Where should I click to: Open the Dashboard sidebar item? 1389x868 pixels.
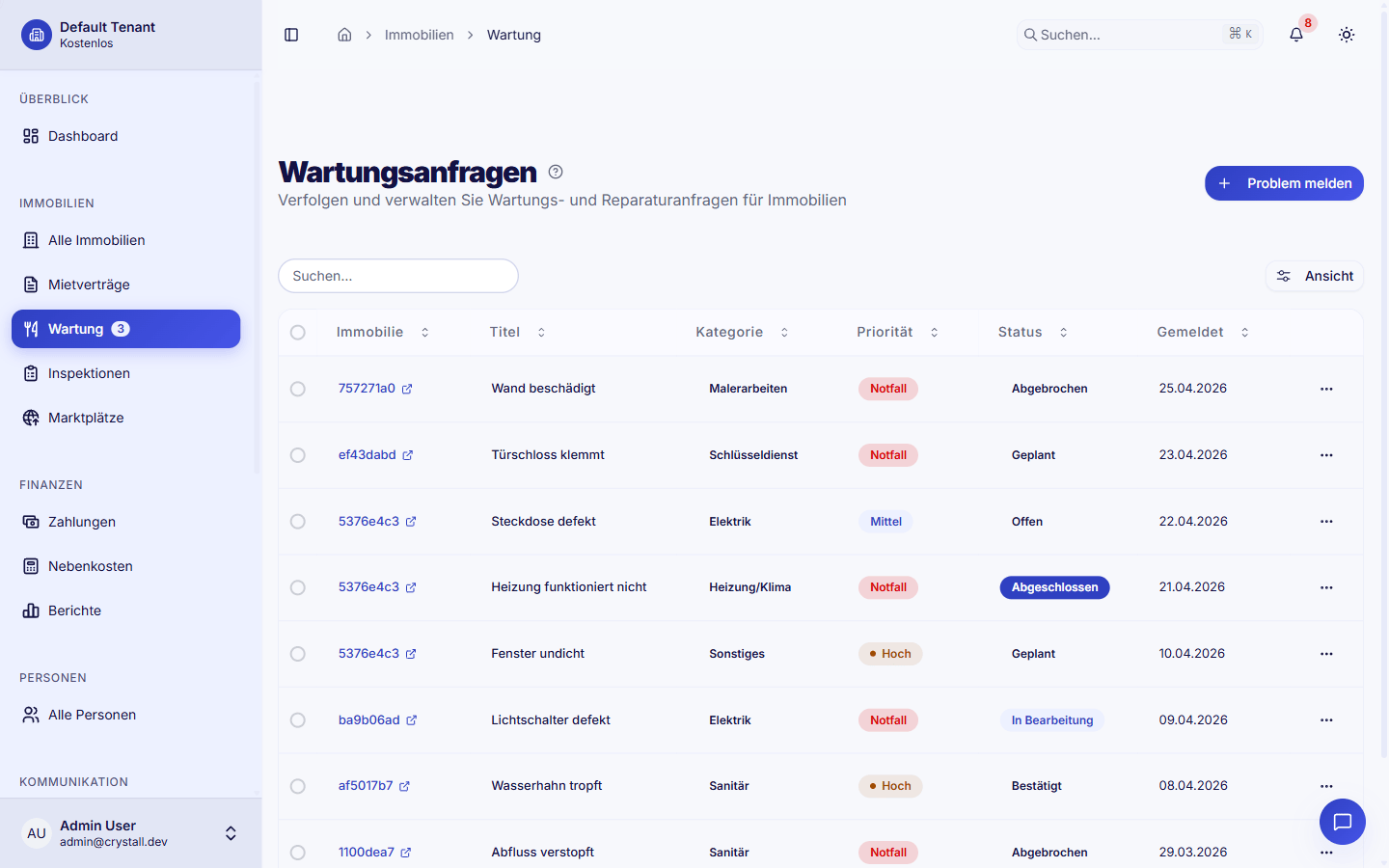click(125, 136)
